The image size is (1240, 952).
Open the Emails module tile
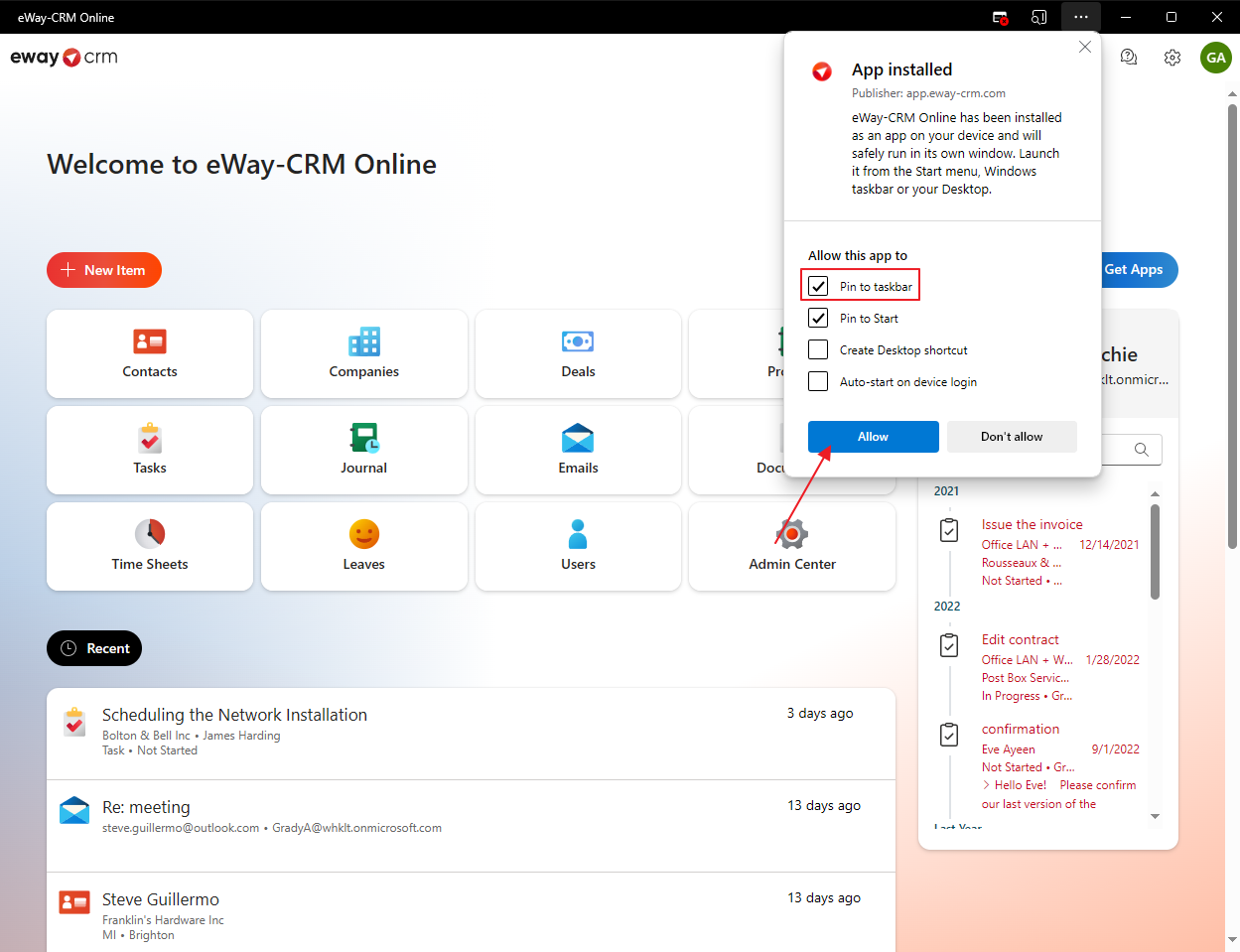578,451
